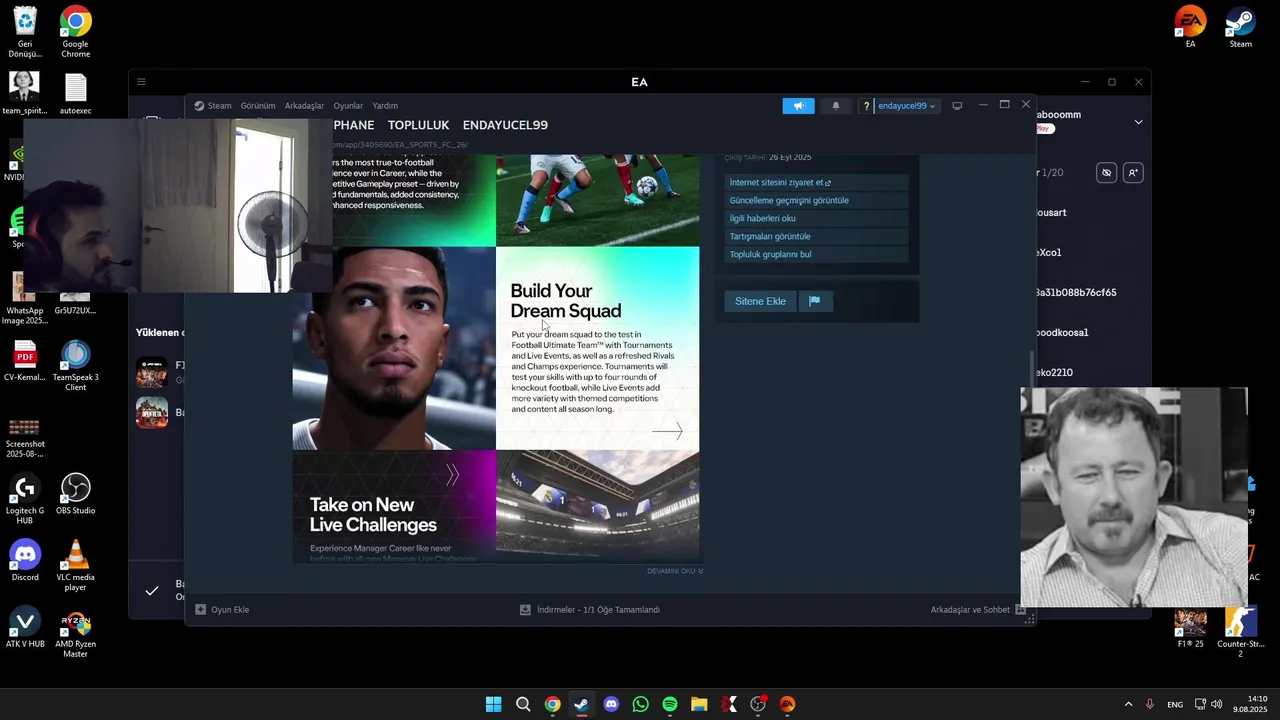Screen dimensions: 1280x720
Task: Open İndirmeler status in Steam footer
Action: [590, 609]
